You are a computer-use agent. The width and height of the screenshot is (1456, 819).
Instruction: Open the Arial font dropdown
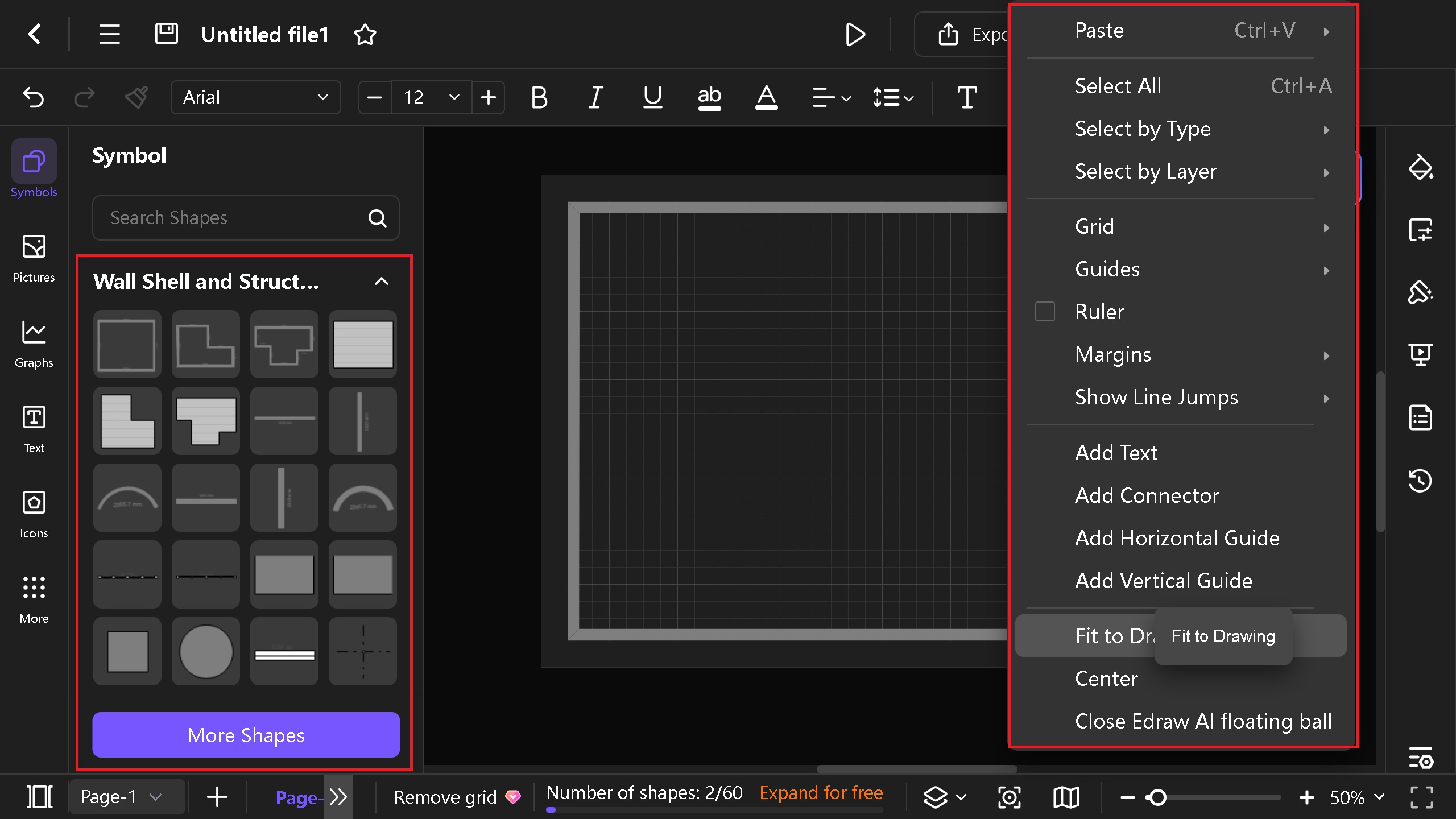coord(255,97)
